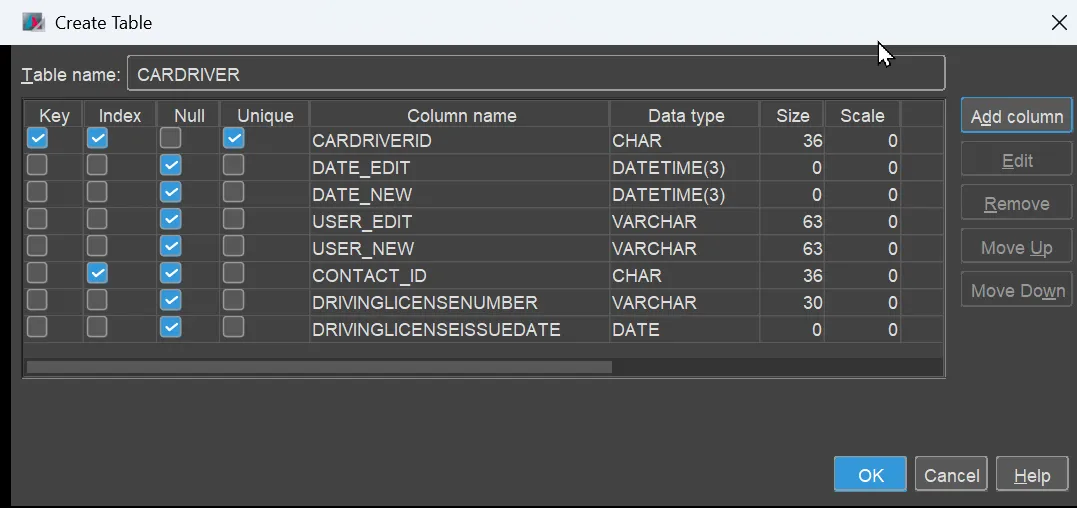Enable Unique for DRIVINGLICENSEISSUEDATE row

234,327
